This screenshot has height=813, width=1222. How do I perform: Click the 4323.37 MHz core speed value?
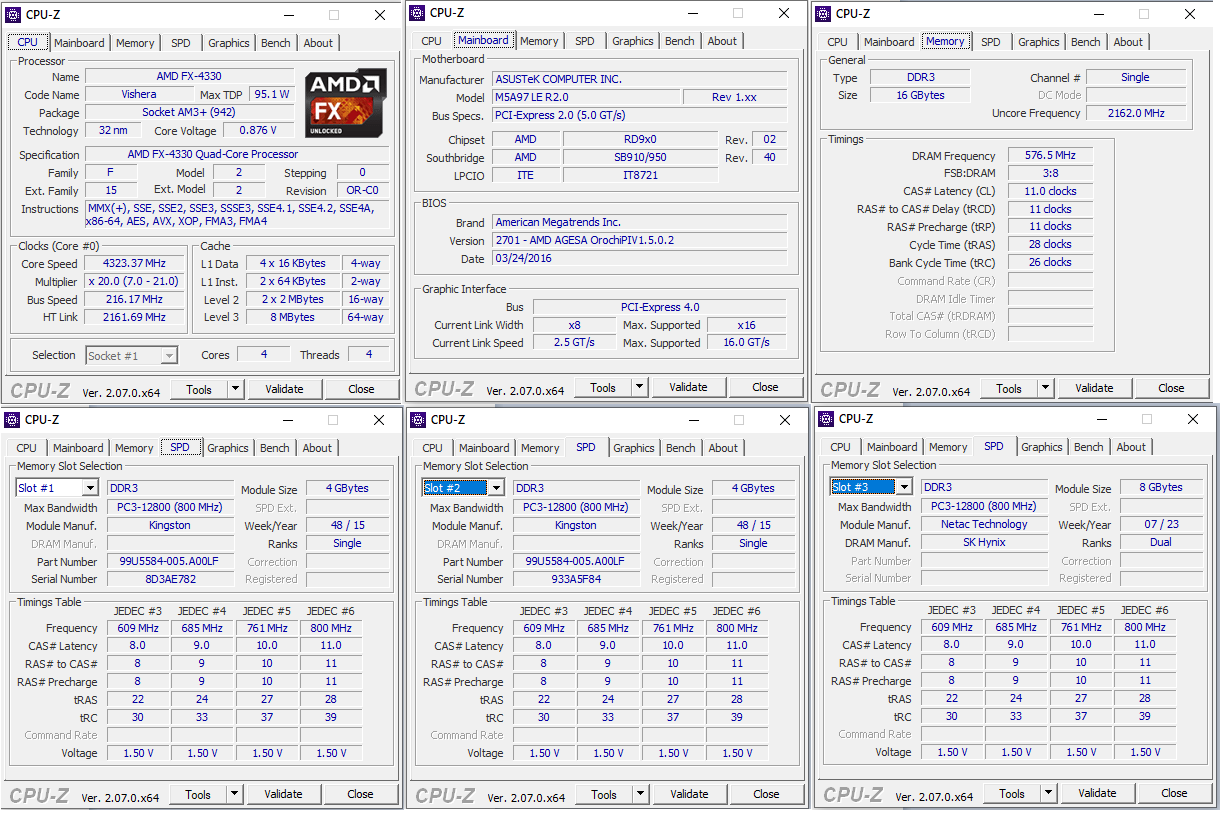point(135,264)
